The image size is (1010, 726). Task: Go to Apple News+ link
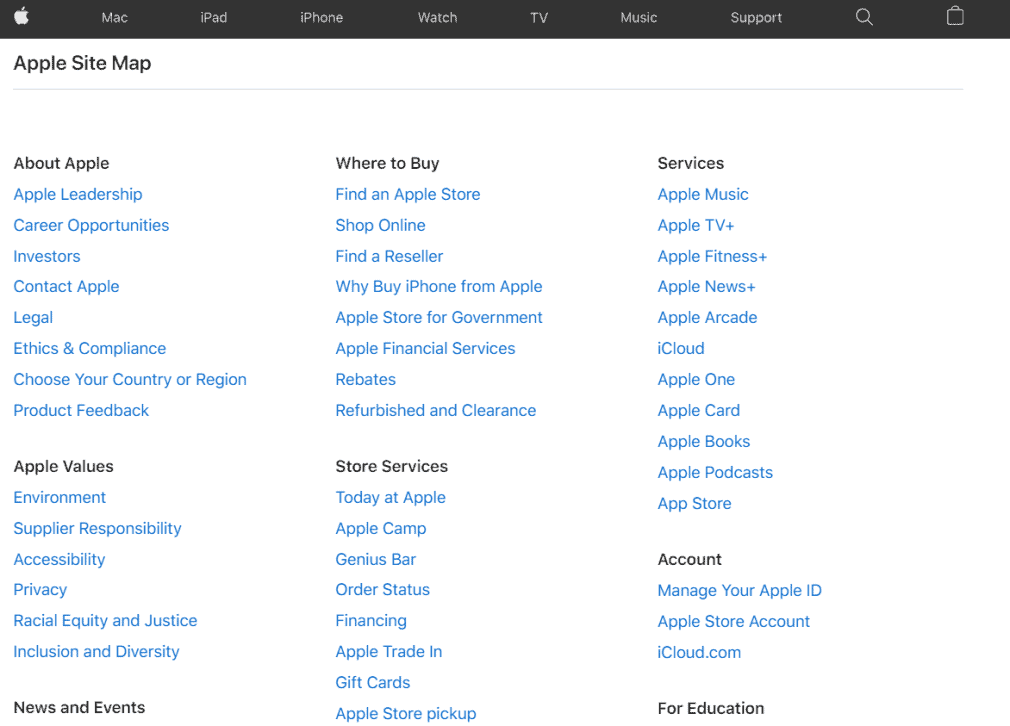pyautogui.click(x=707, y=287)
